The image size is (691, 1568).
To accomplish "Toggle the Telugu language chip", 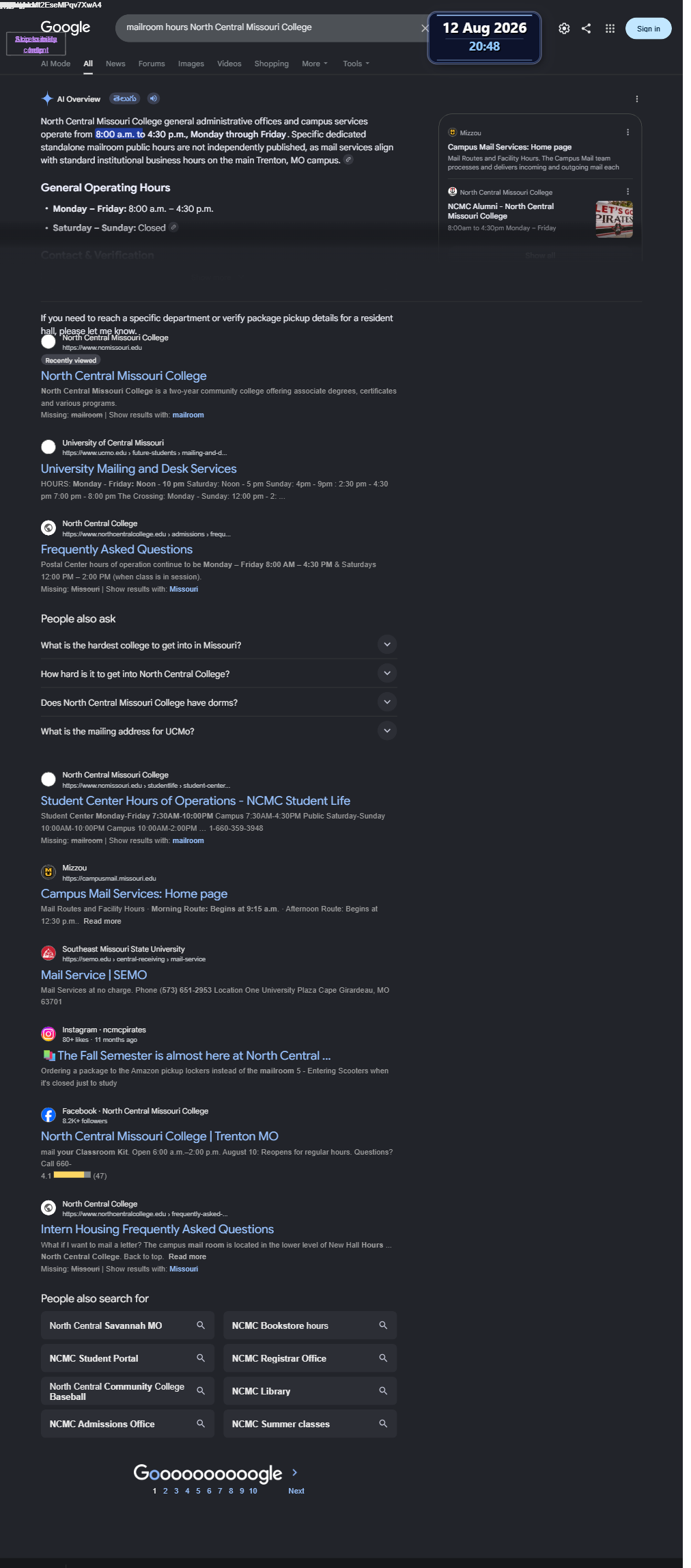I will click(x=125, y=98).
